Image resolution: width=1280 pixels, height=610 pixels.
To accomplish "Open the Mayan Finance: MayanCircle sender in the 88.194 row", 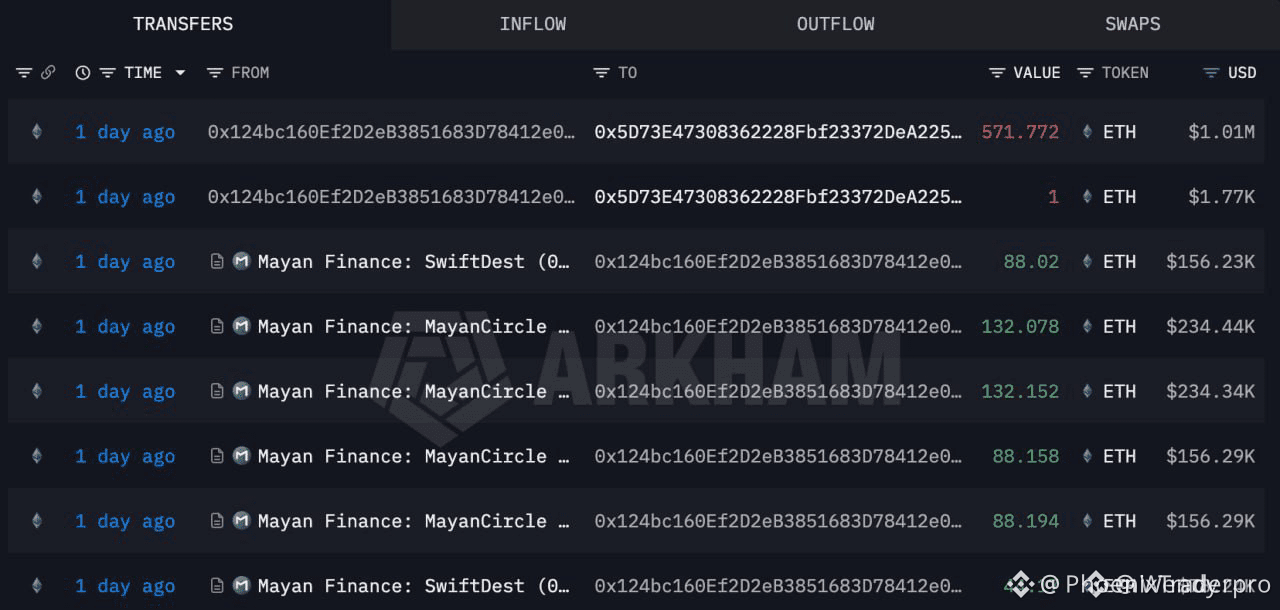I will pyautogui.click(x=414, y=522).
